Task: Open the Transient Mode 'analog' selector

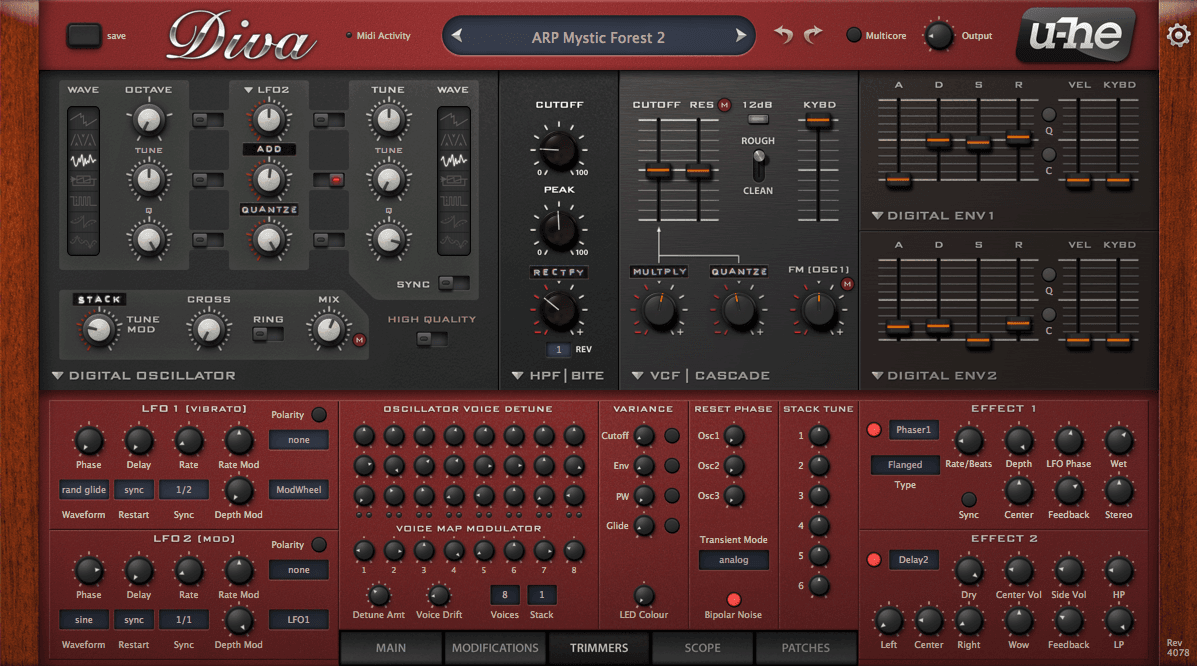Action: (x=734, y=560)
